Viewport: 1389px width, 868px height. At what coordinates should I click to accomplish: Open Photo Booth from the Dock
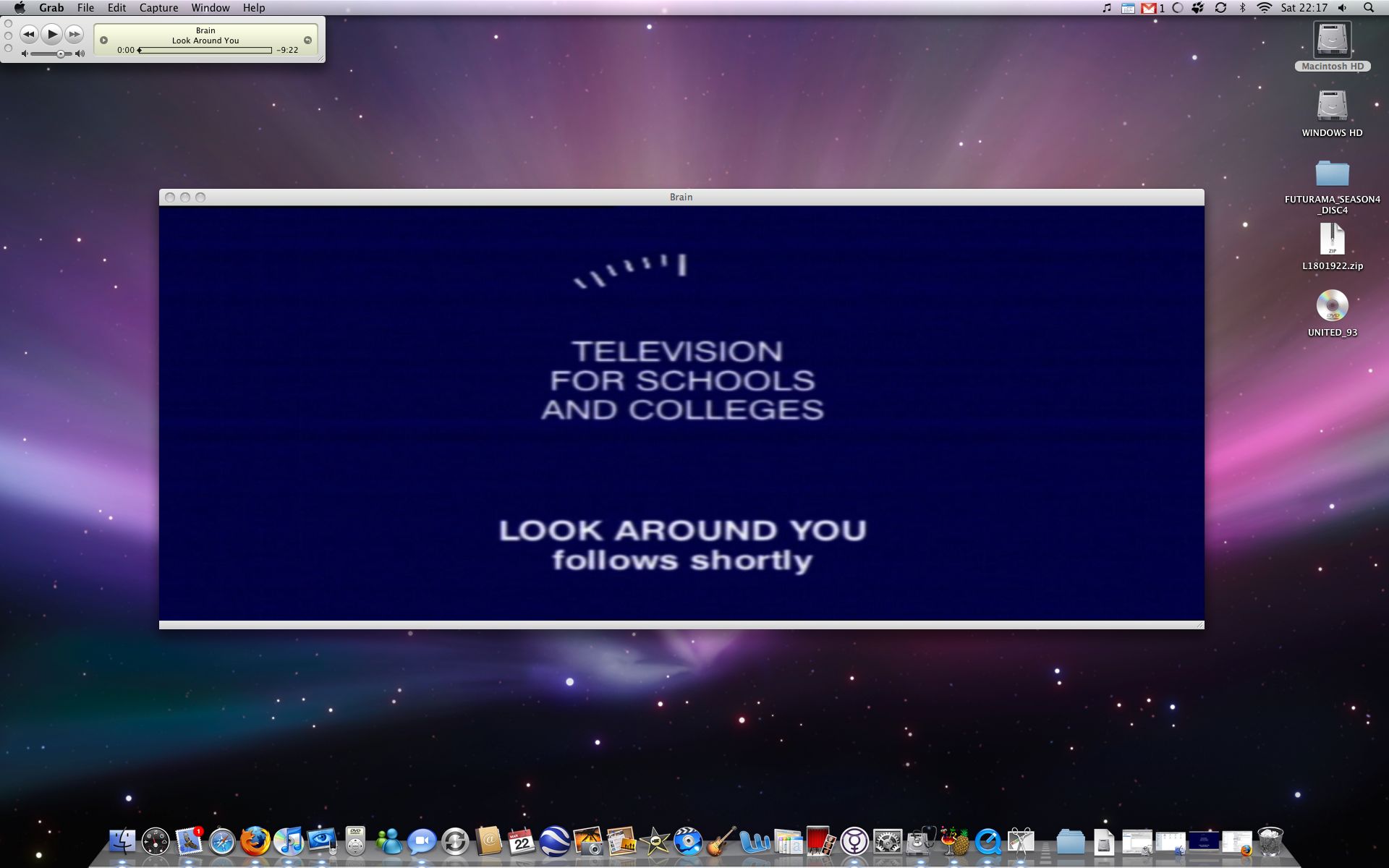[x=821, y=842]
